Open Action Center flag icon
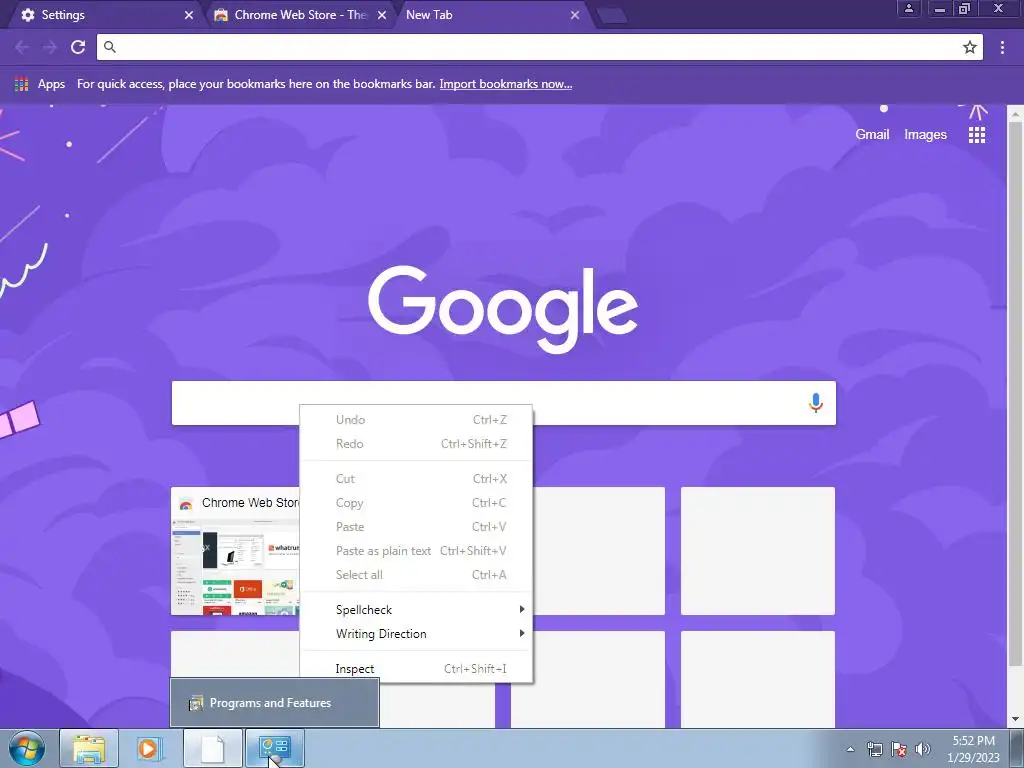The image size is (1024, 768). [x=899, y=749]
